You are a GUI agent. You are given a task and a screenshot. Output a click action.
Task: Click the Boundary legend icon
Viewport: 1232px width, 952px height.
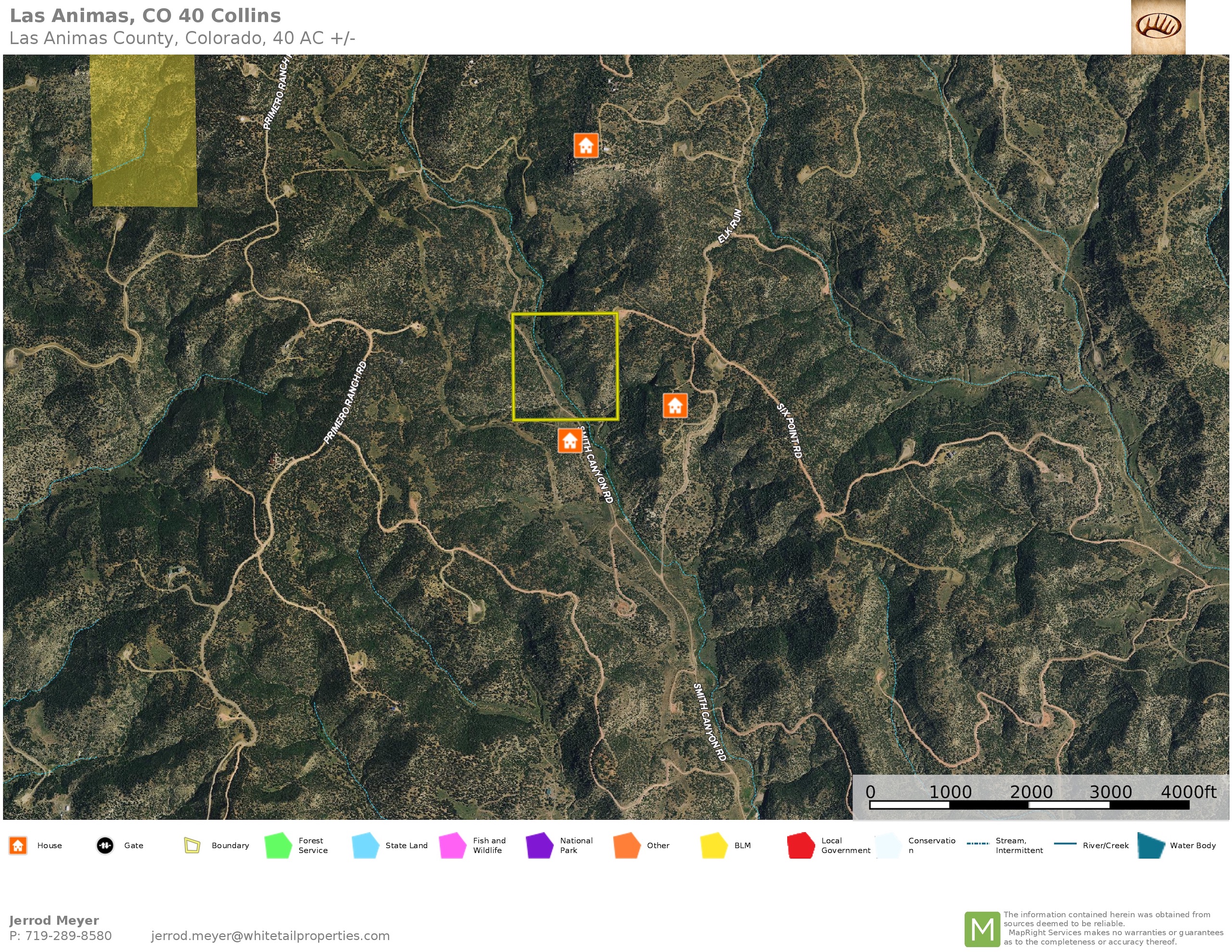pos(192,845)
